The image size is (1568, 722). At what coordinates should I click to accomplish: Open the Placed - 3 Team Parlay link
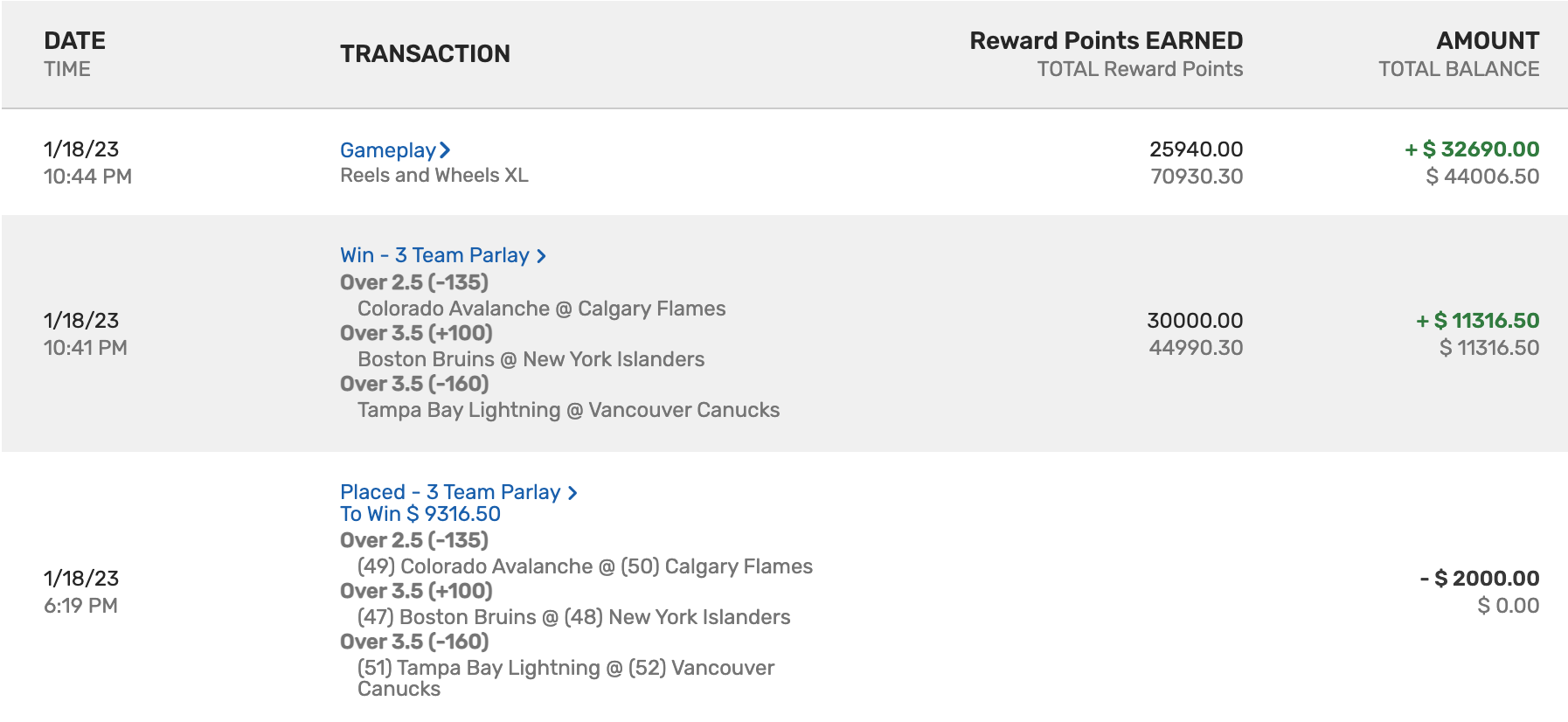coord(450,492)
